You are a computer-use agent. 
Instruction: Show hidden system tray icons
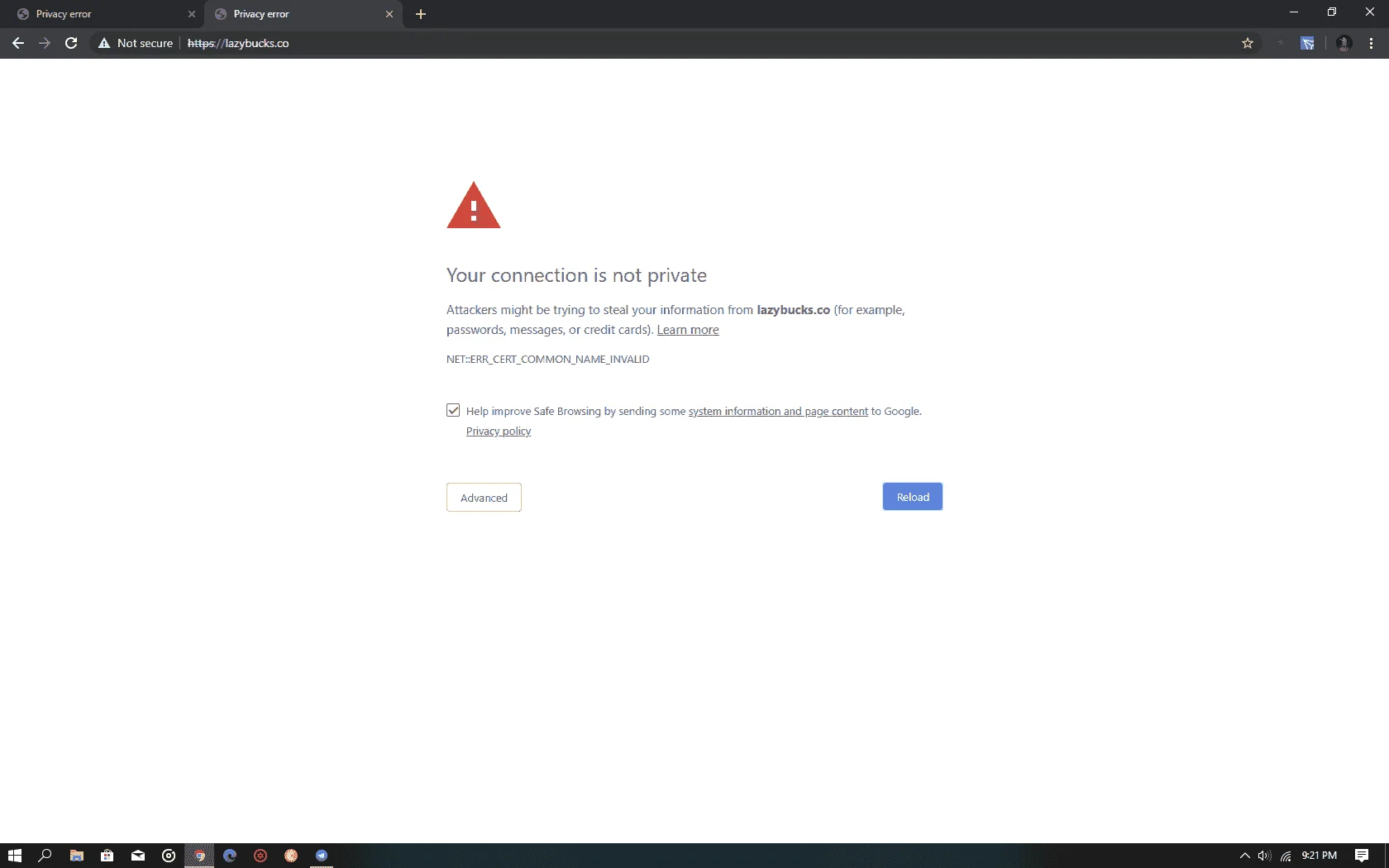pyautogui.click(x=1244, y=856)
